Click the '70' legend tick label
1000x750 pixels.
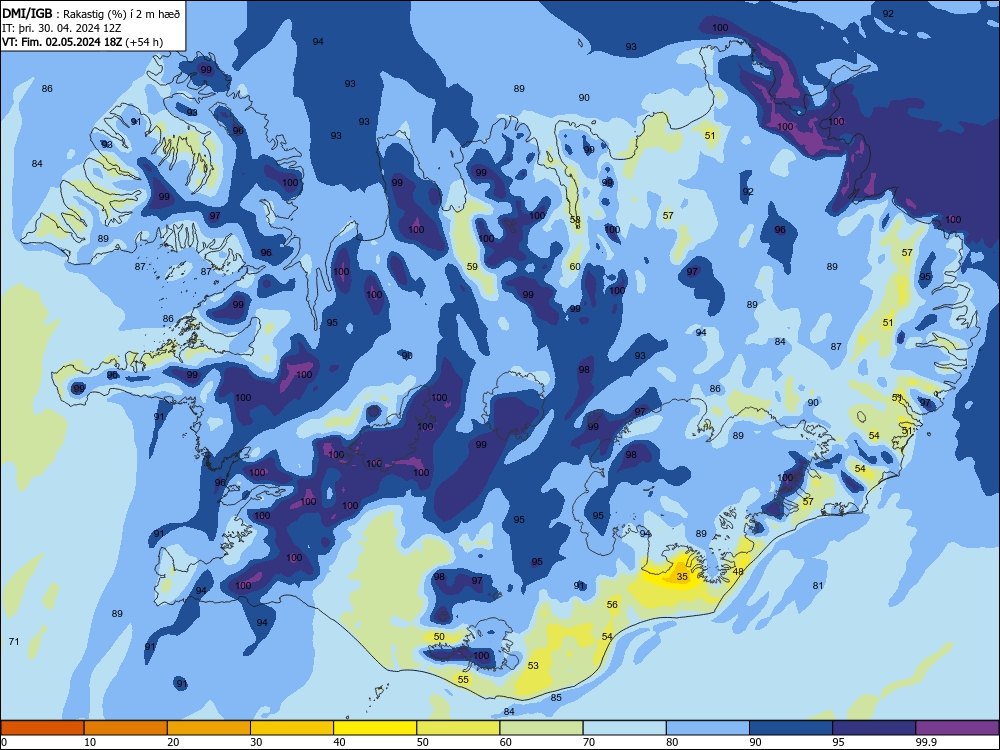pos(589,742)
